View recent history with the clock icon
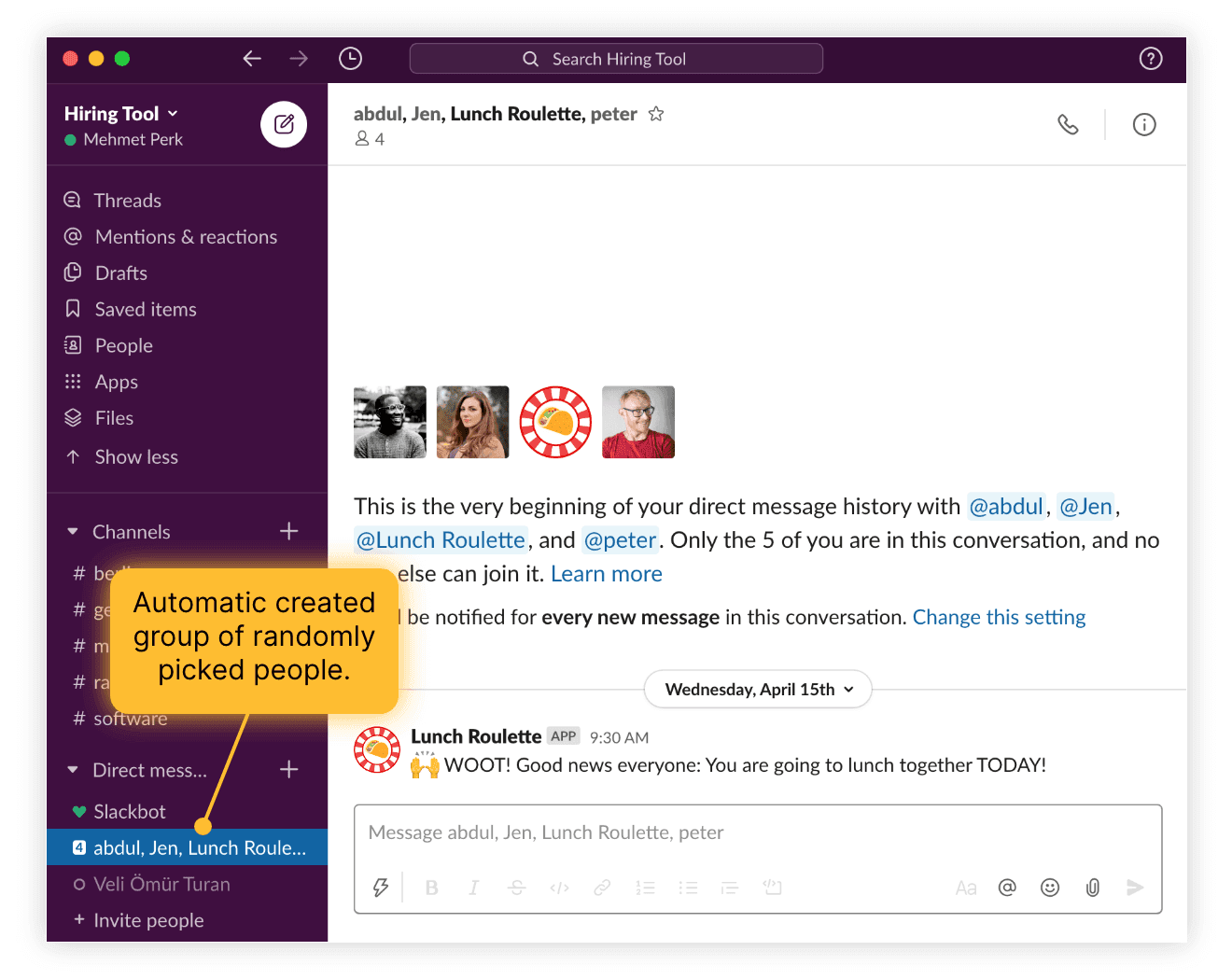 point(350,58)
